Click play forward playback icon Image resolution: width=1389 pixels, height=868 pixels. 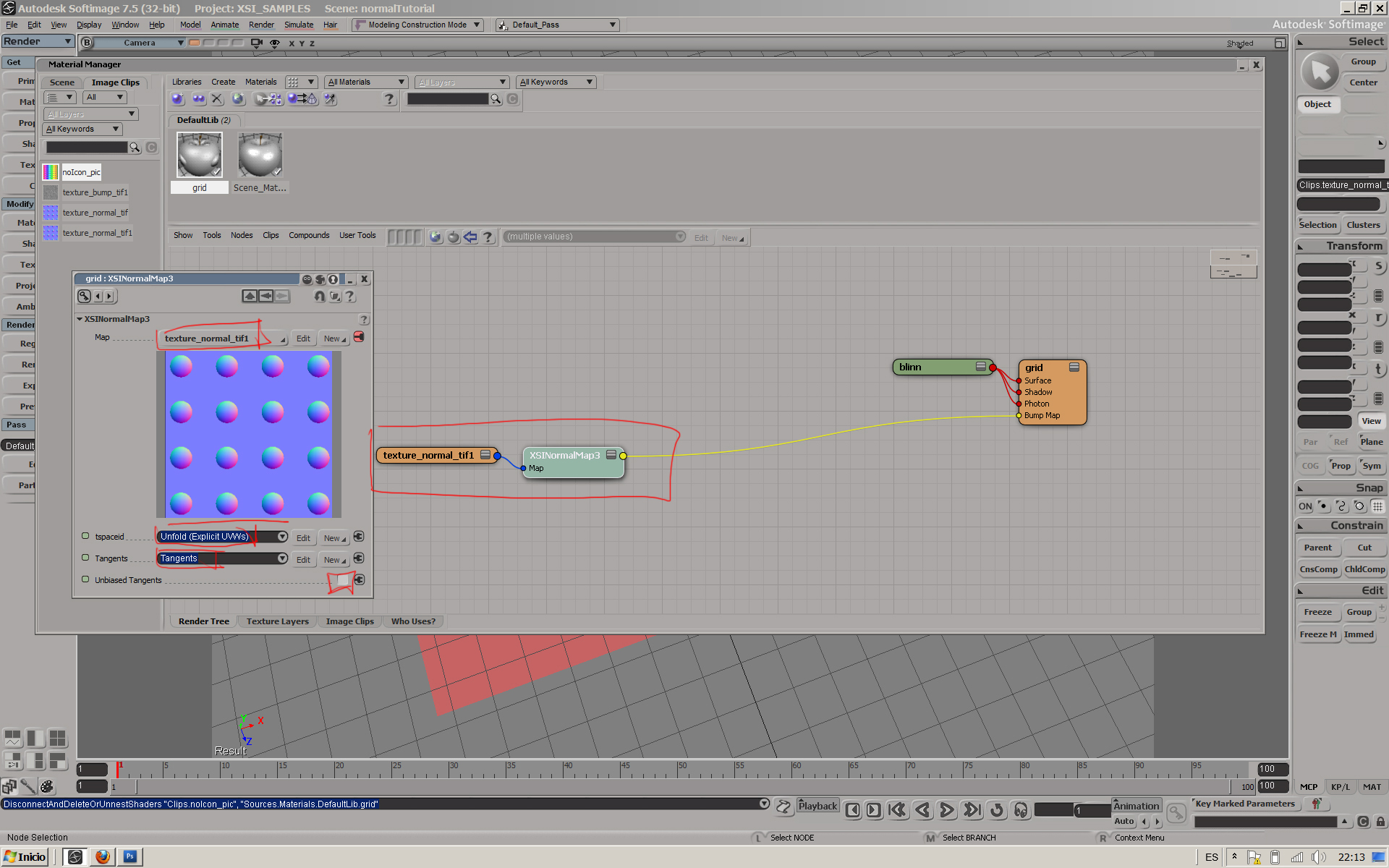(x=946, y=810)
